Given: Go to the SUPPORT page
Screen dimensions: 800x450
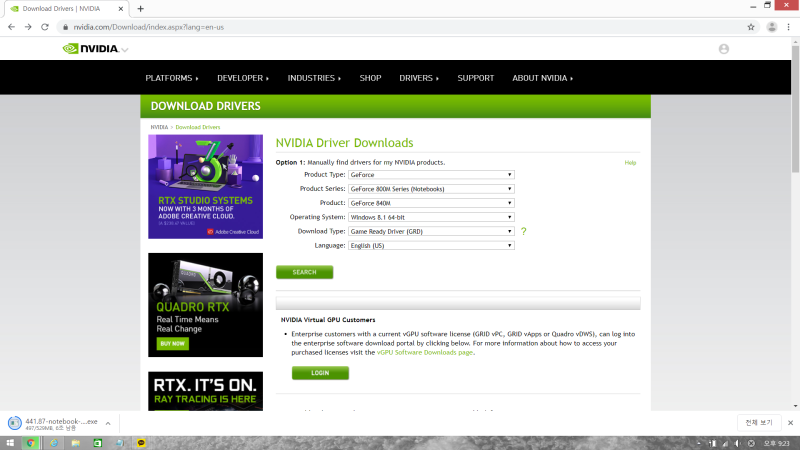Looking at the screenshot, I should point(476,78).
